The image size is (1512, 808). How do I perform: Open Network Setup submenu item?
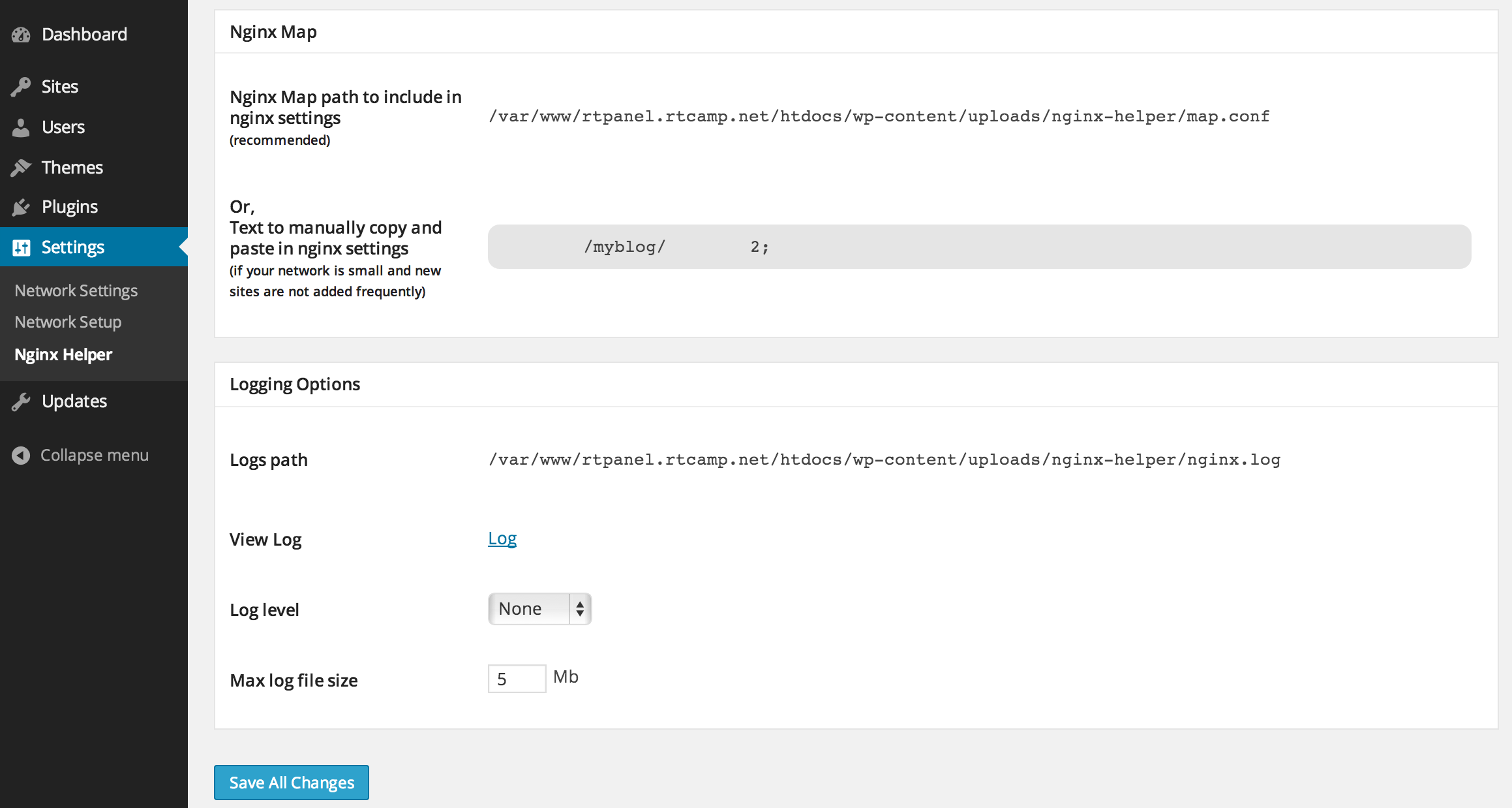(x=68, y=322)
